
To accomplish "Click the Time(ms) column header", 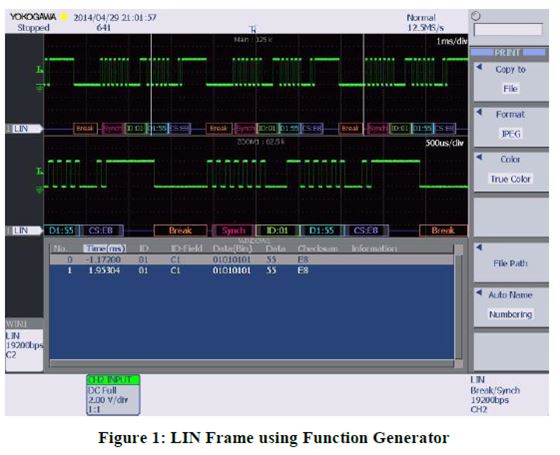I will 105,249.
